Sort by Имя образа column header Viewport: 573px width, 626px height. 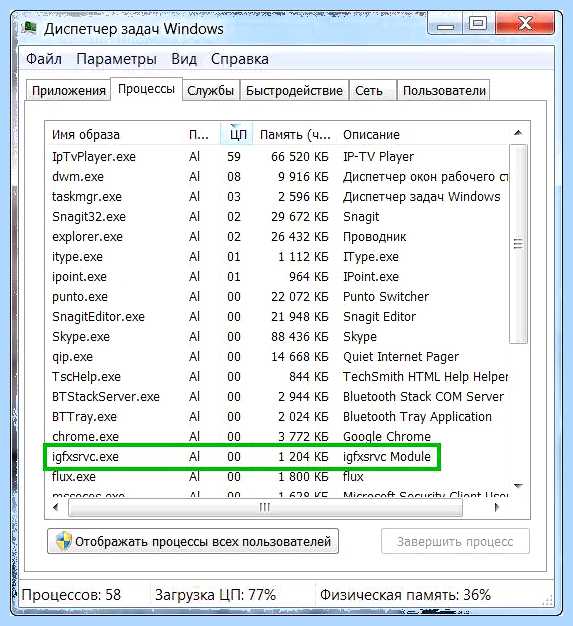(114, 135)
